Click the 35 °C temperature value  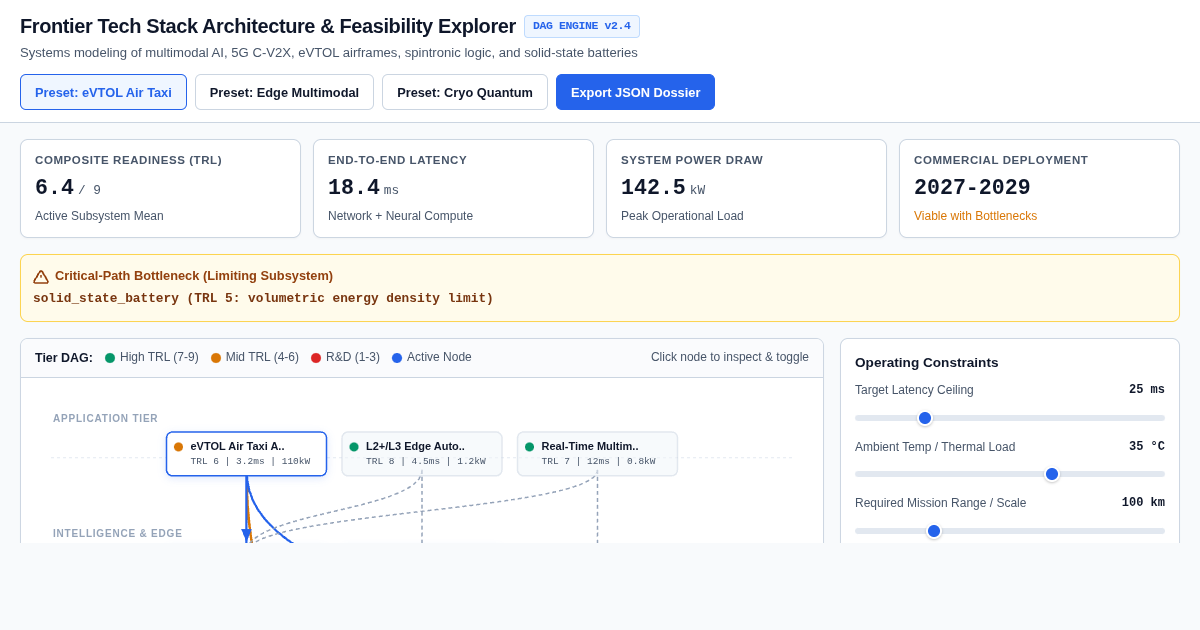[x=1147, y=447]
